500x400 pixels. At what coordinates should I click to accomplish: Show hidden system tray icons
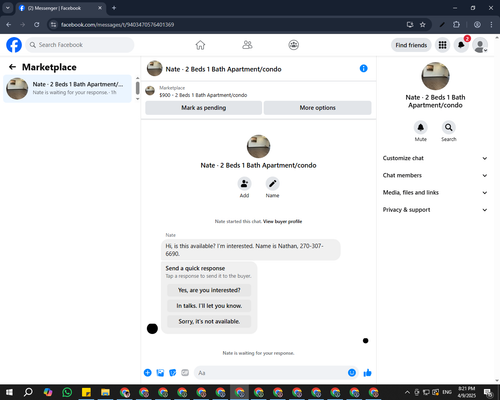coord(407,392)
